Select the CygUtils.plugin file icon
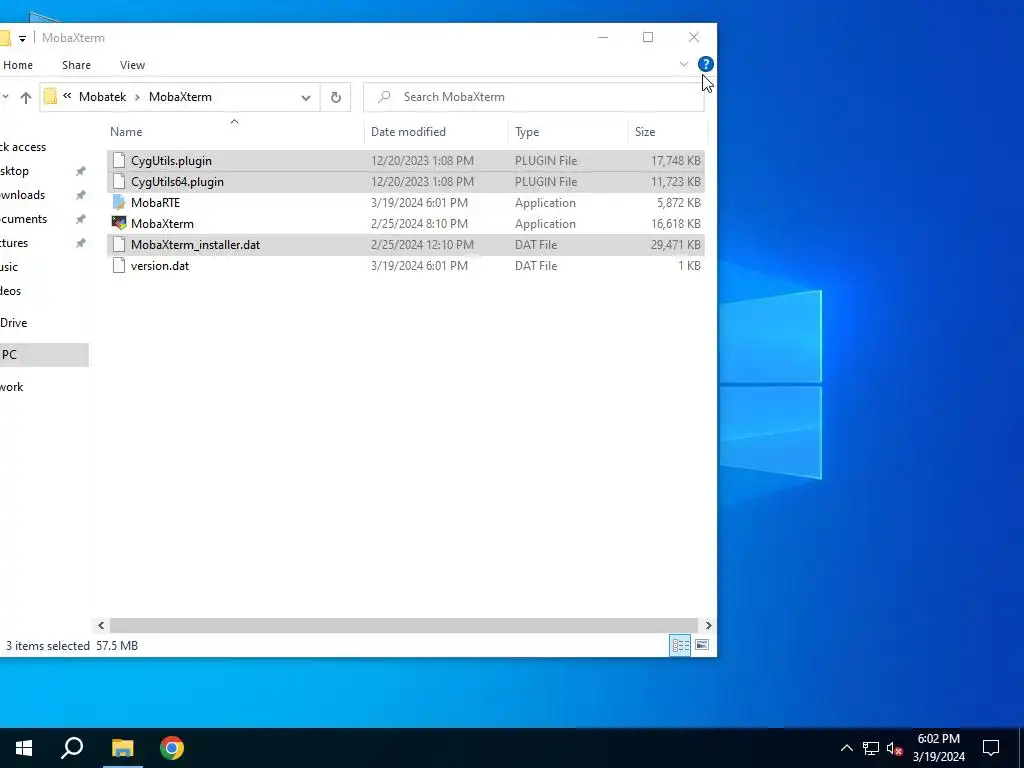This screenshot has height=768, width=1024. (x=119, y=161)
